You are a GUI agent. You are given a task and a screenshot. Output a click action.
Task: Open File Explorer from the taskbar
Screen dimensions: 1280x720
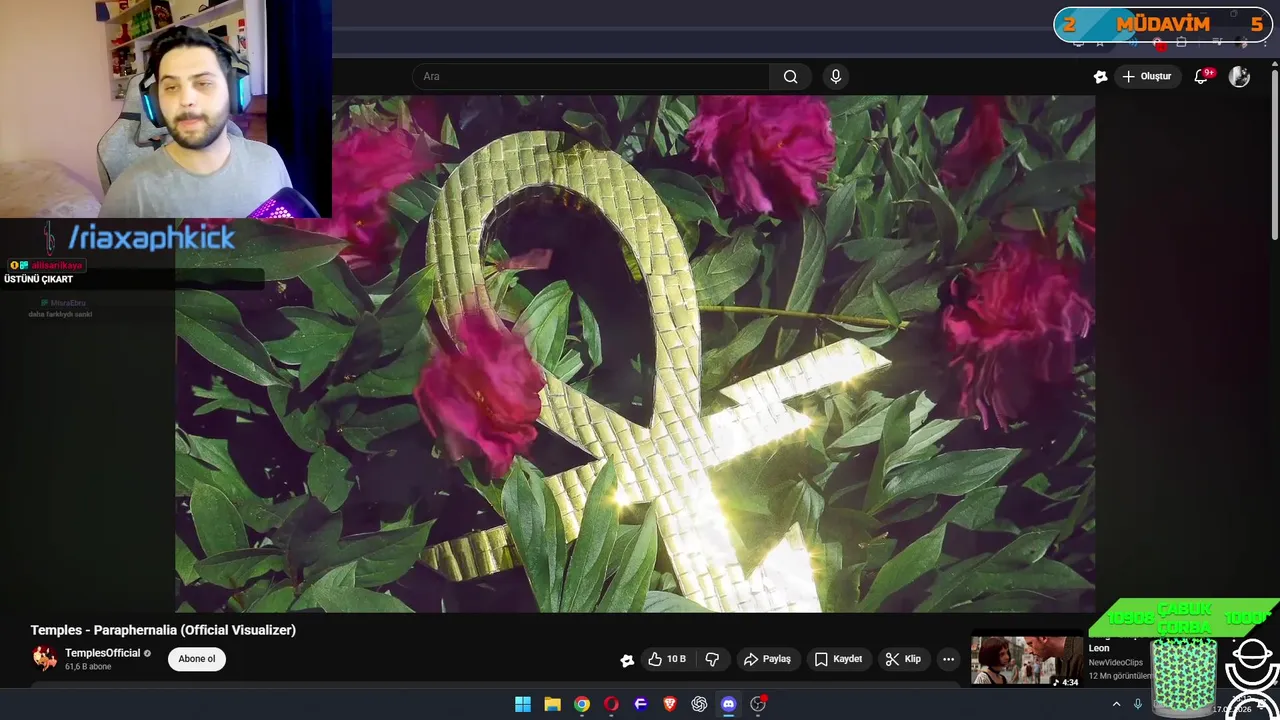click(552, 704)
